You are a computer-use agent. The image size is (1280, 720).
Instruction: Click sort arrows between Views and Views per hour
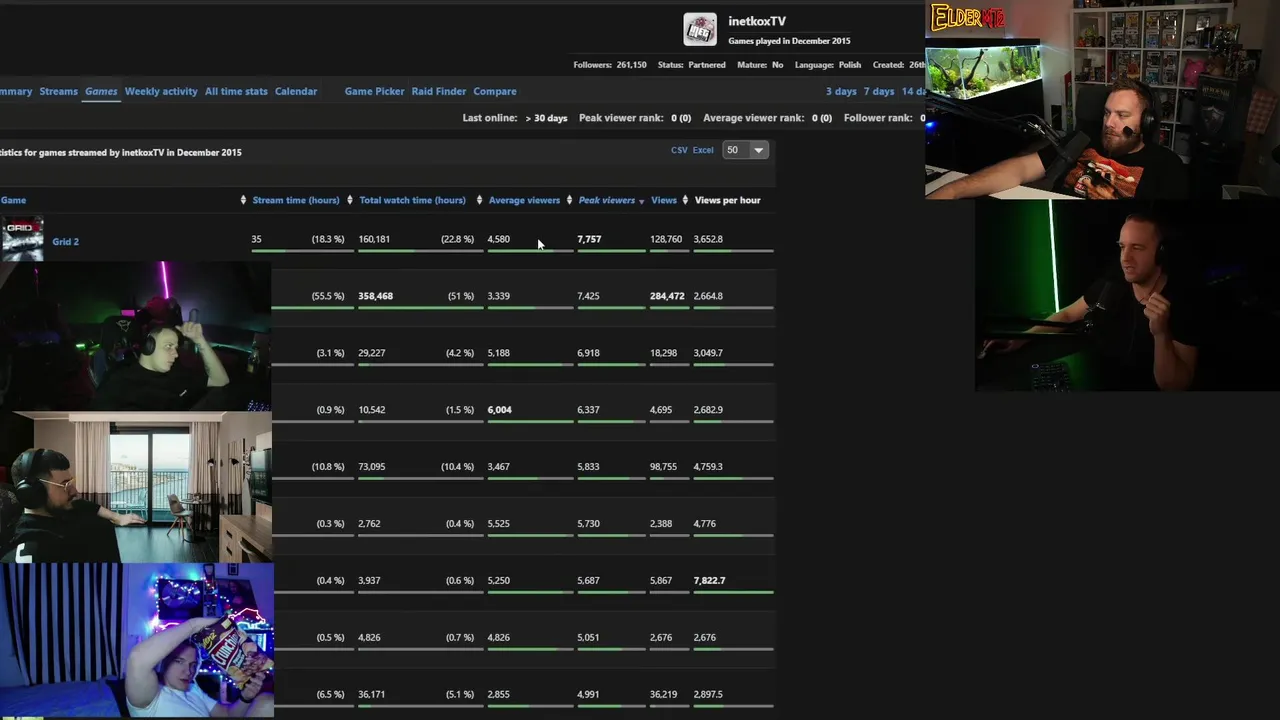point(685,200)
